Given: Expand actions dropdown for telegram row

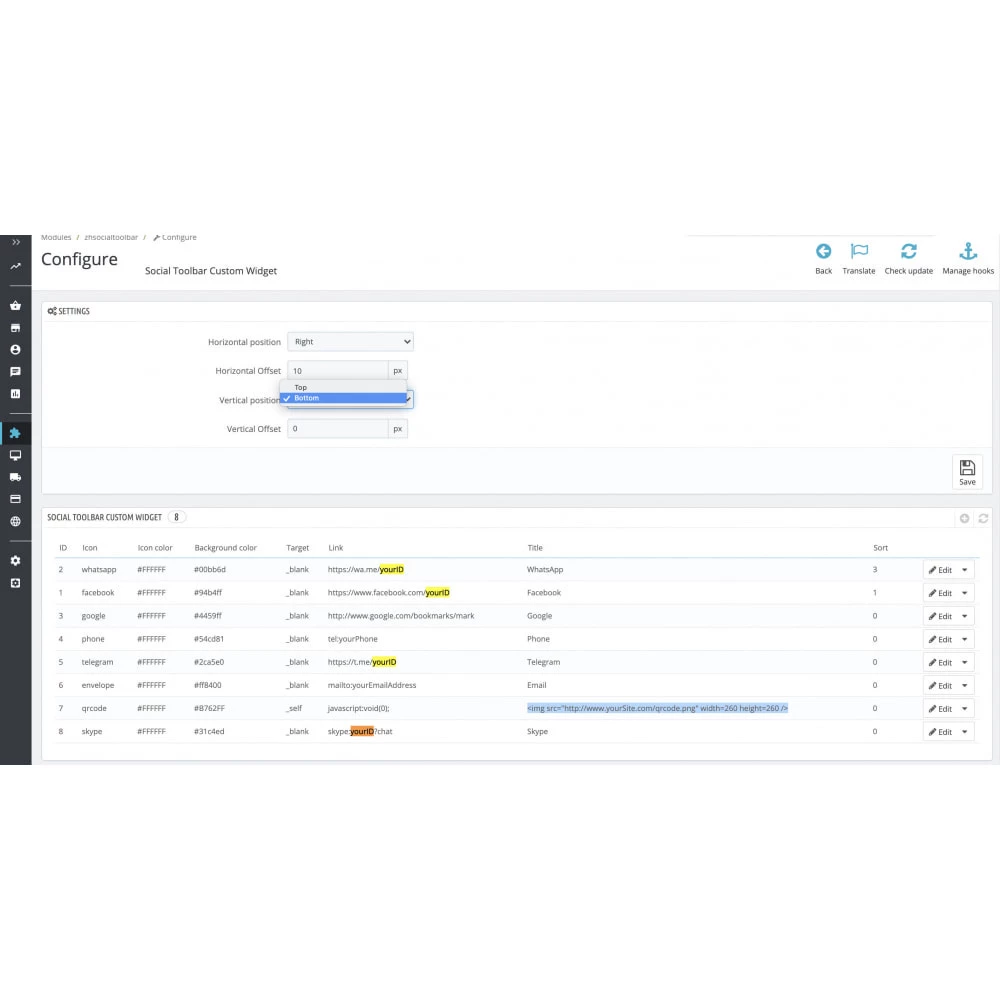Looking at the screenshot, I should (x=965, y=663).
